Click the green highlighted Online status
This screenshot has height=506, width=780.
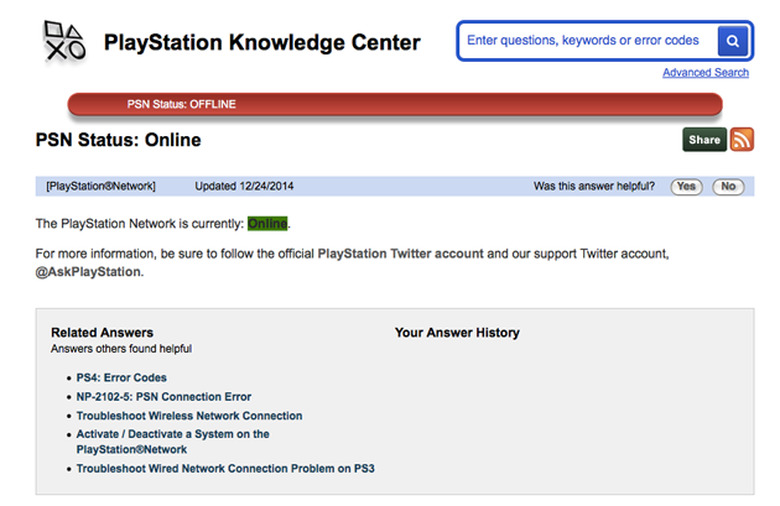click(267, 224)
